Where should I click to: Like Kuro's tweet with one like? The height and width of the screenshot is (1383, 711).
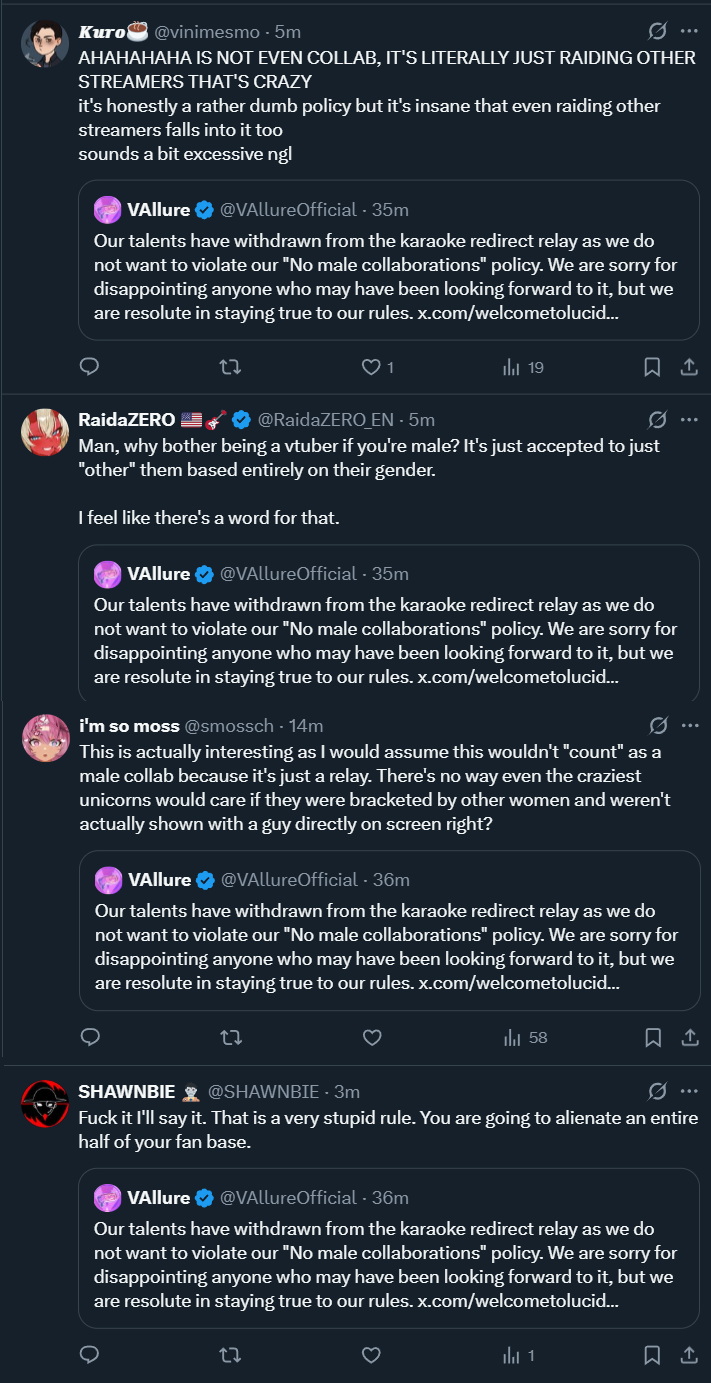pyautogui.click(x=372, y=367)
